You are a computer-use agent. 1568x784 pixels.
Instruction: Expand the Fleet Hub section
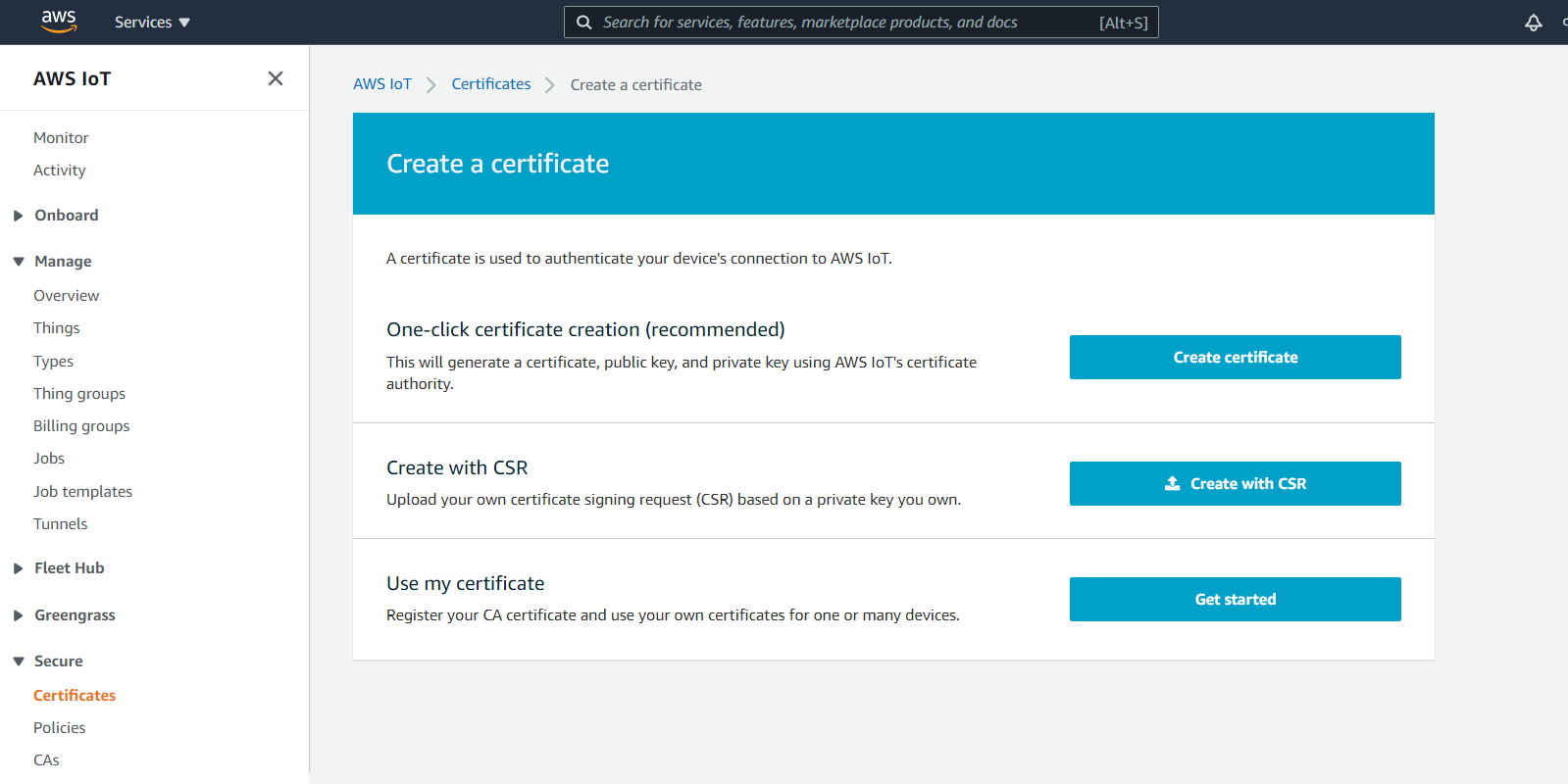coord(18,568)
